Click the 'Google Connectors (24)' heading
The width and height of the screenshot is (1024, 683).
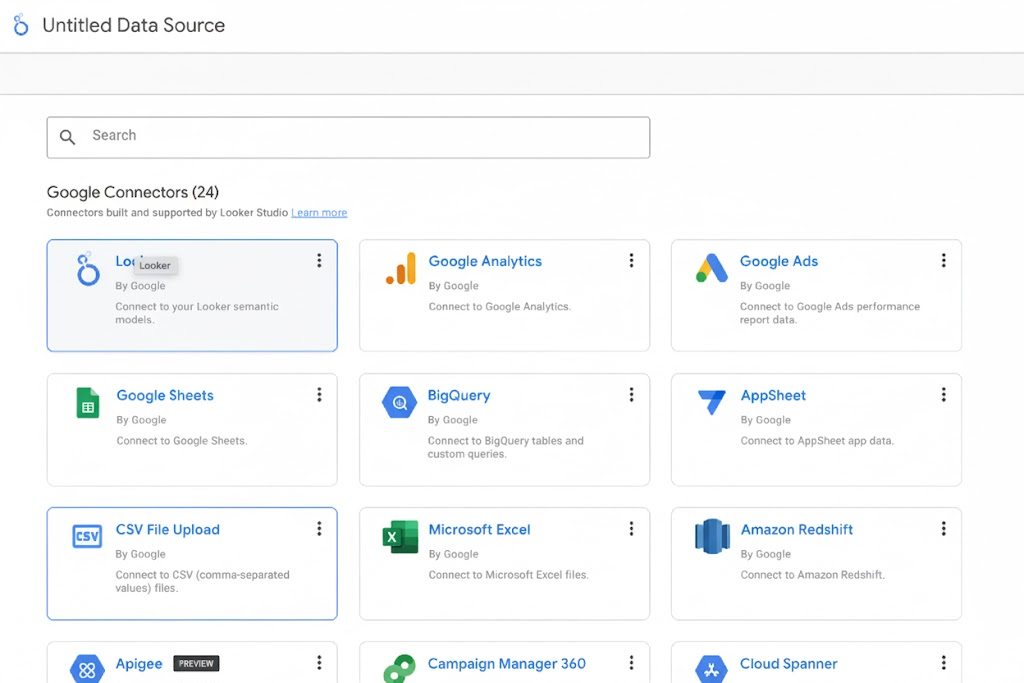pyautogui.click(x=133, y=192)
